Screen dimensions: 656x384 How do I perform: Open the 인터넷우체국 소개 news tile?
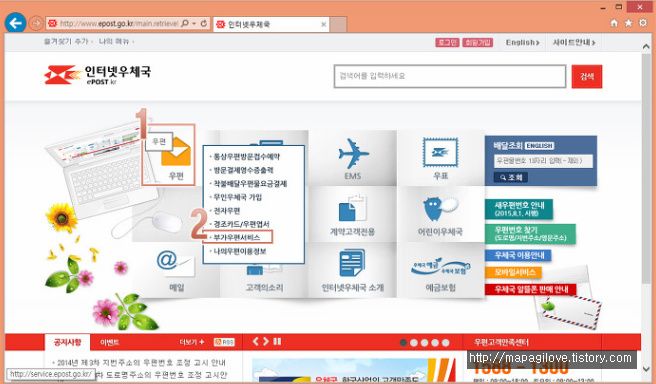point(353,270)
